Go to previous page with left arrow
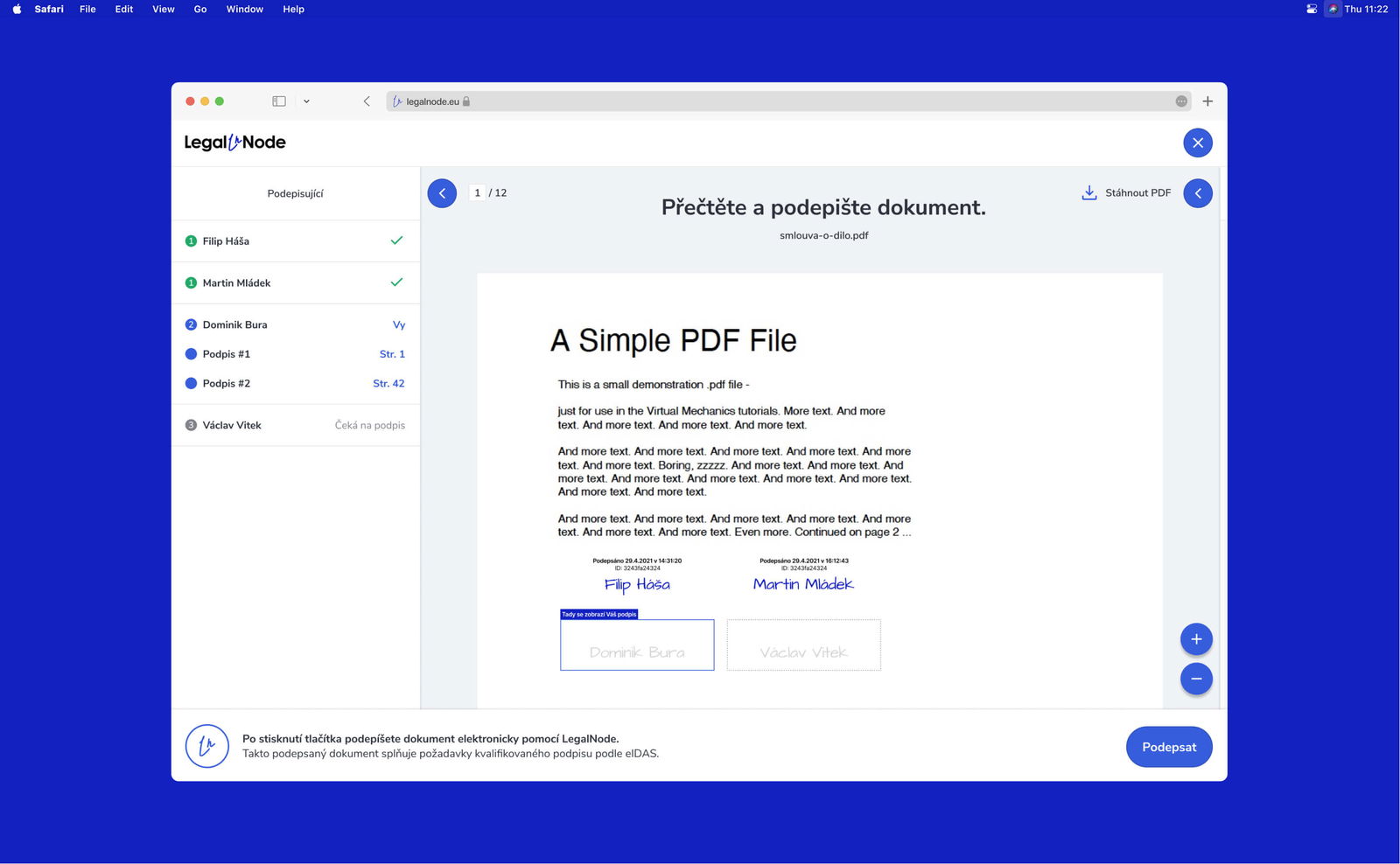1400x864 pixels. point(442,193)
